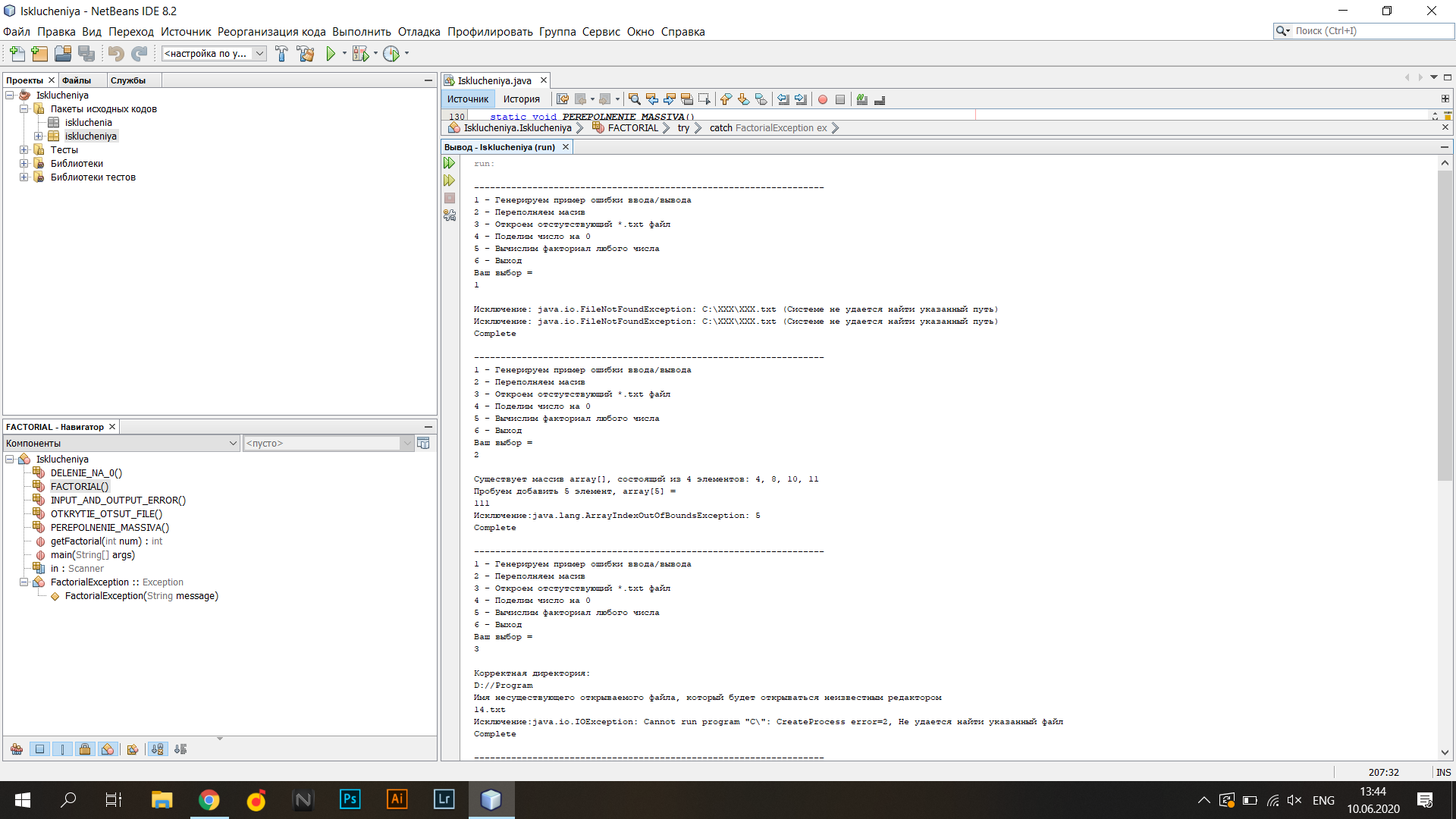
Task: Toggle Show Non-Public Members lock filter
Action: tap(85, 749)
